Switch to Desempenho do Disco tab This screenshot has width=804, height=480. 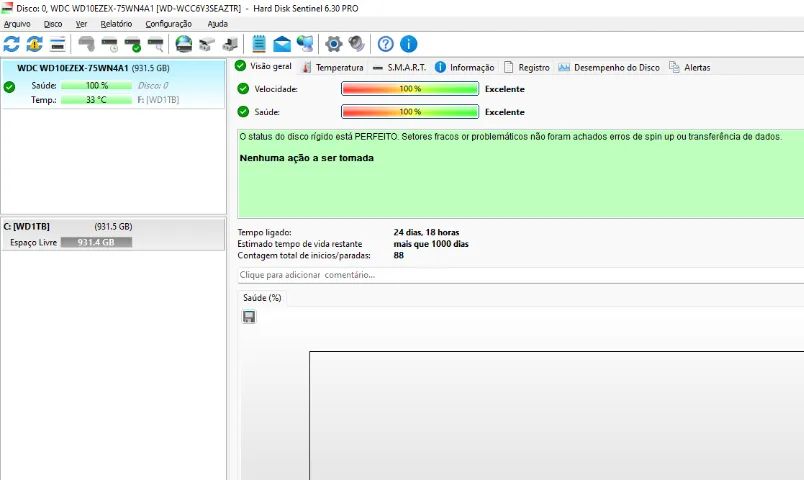pyautogui.click(x=609, y=68)
